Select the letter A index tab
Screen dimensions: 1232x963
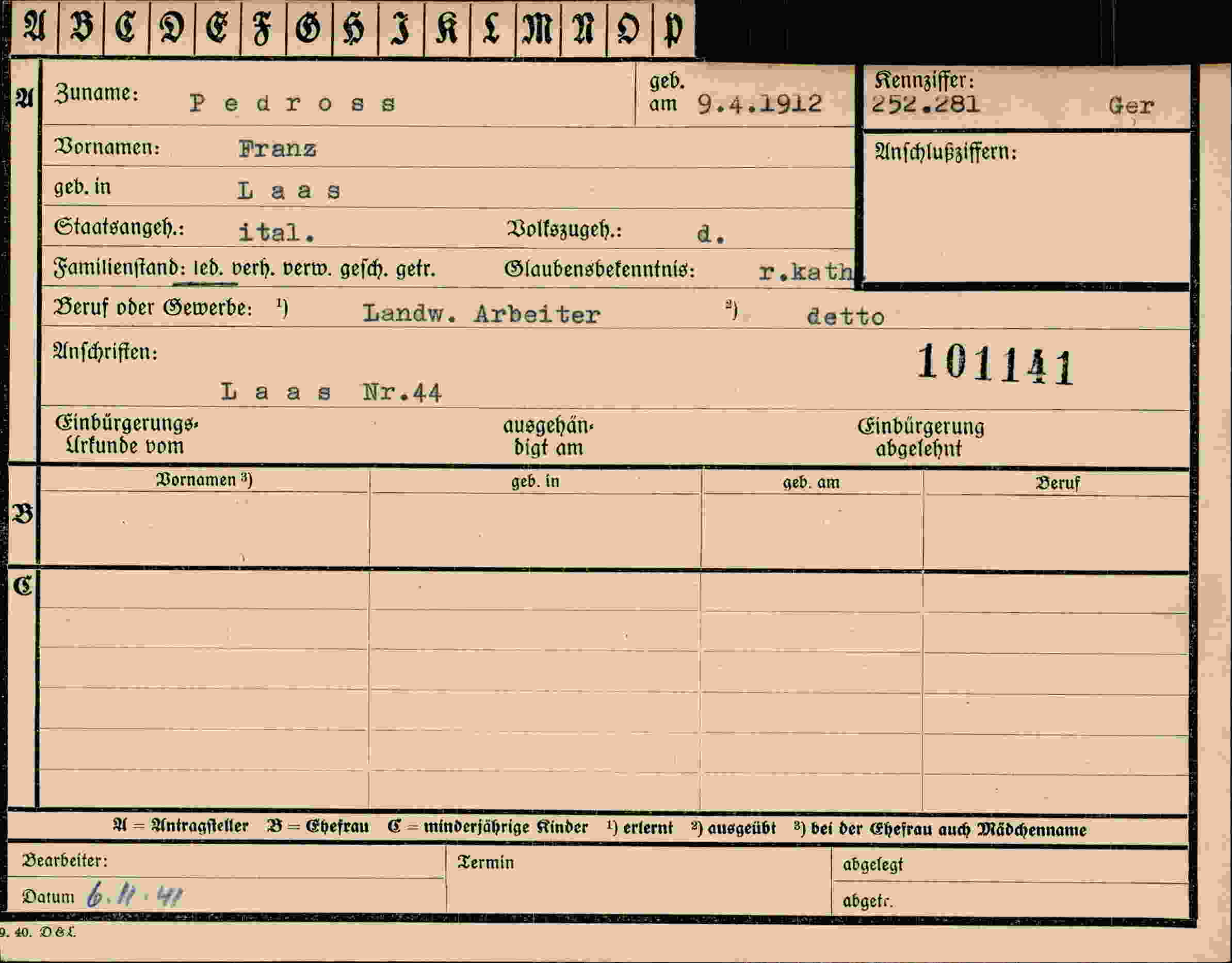(x=35, y=28)
